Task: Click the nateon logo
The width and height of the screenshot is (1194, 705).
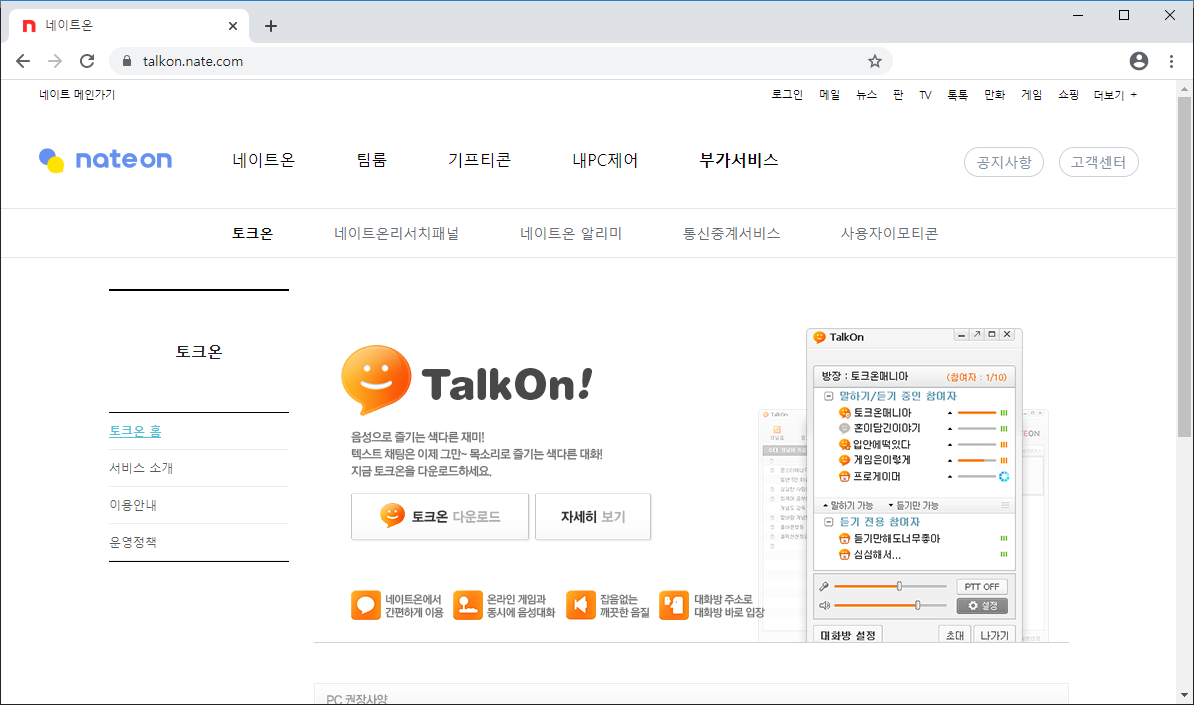Action: tap(106, 160)
